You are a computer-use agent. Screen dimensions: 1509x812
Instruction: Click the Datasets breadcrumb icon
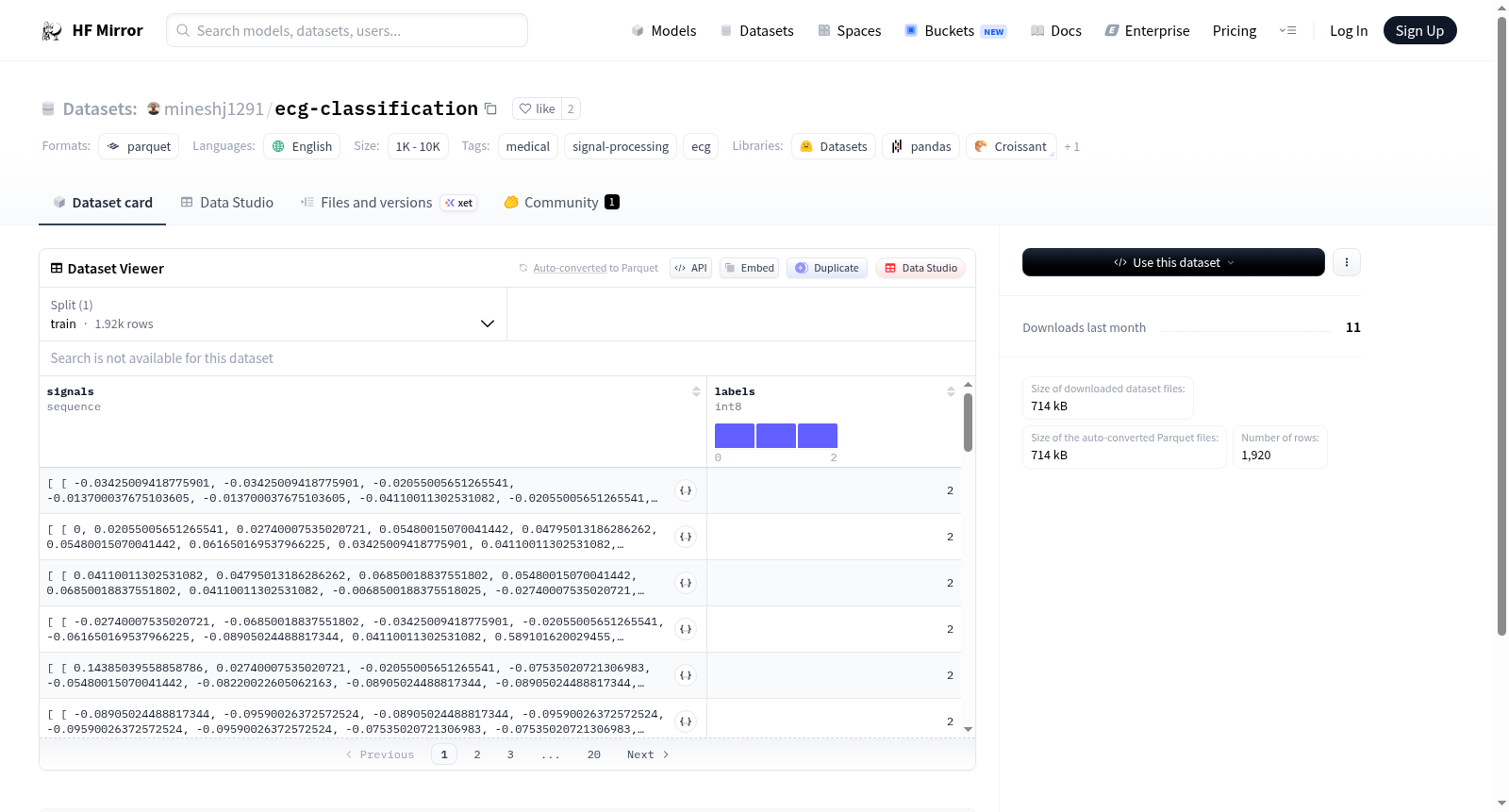(48, 109)
